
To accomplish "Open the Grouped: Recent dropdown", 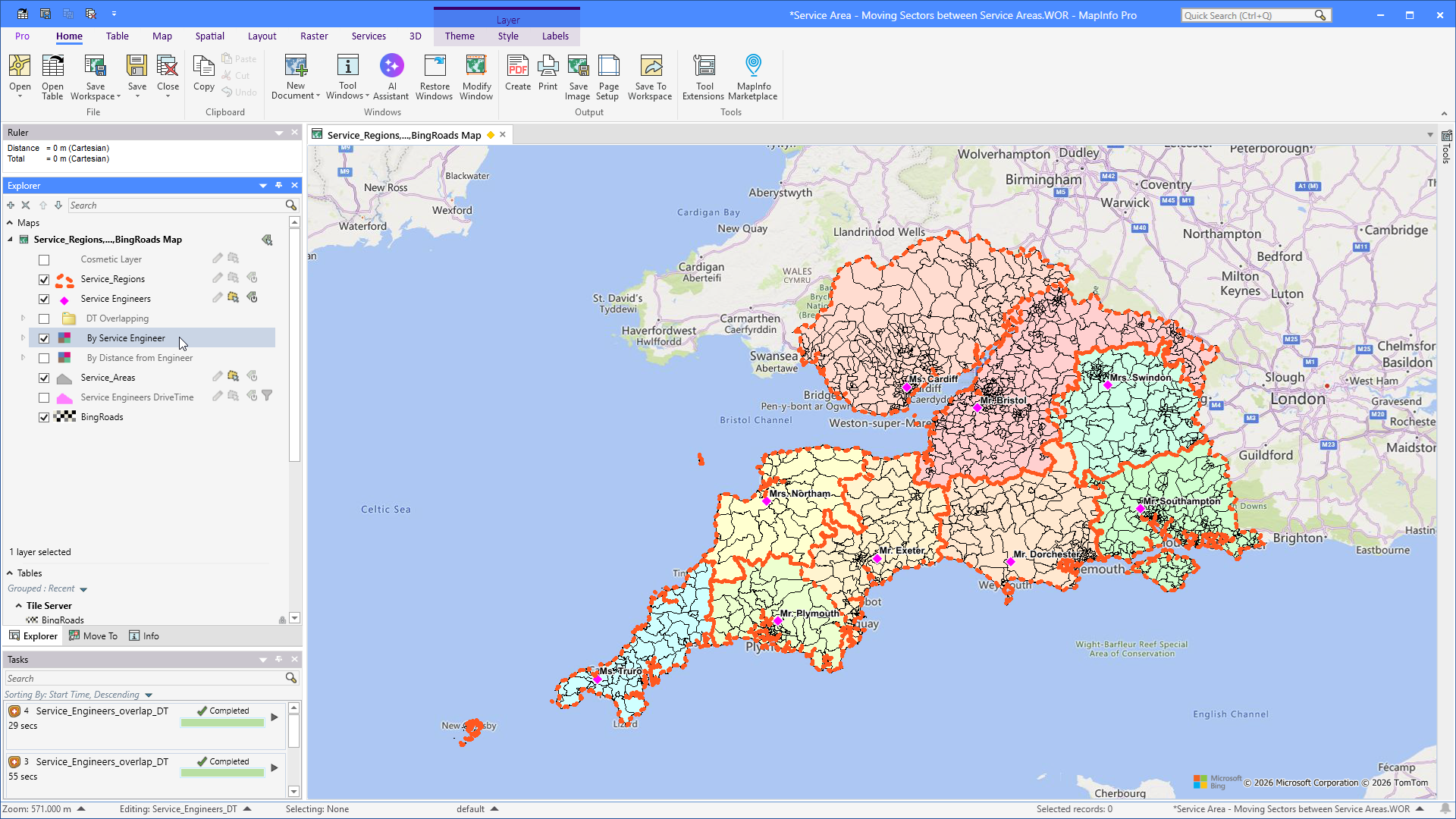I will [x=83, y=589].
